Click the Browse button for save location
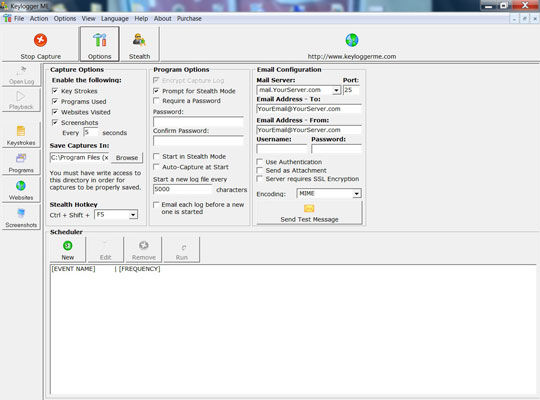Image resolution: width=540 pixels, height=400 pixels. 127,158
